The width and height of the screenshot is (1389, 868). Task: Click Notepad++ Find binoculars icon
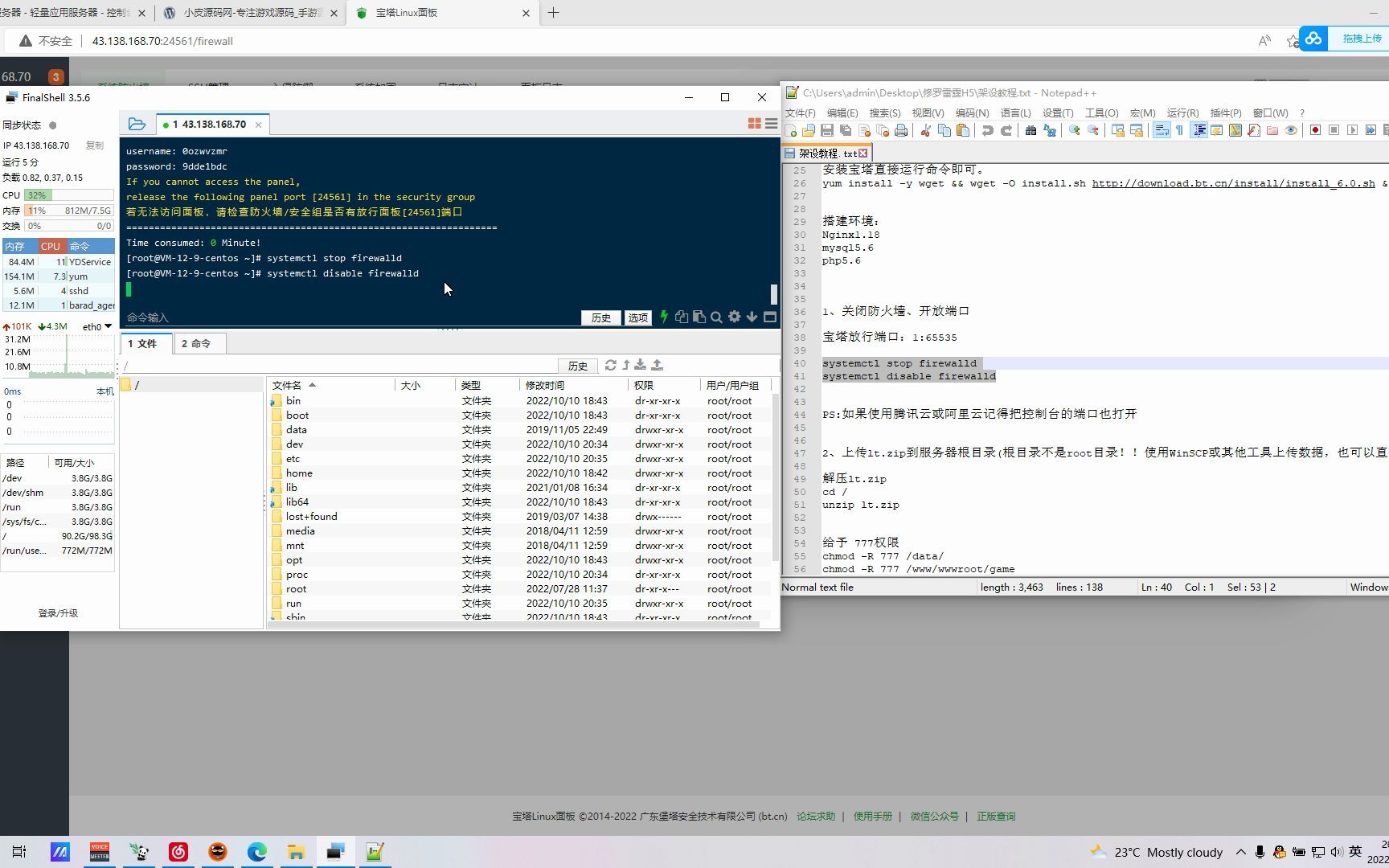1030,130
